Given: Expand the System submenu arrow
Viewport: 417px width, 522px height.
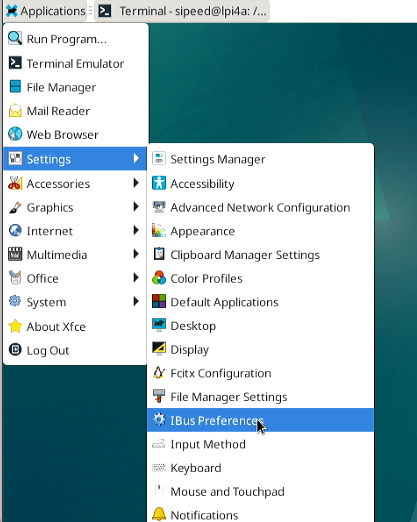Looking at the screenshot, I should (136, 301).
